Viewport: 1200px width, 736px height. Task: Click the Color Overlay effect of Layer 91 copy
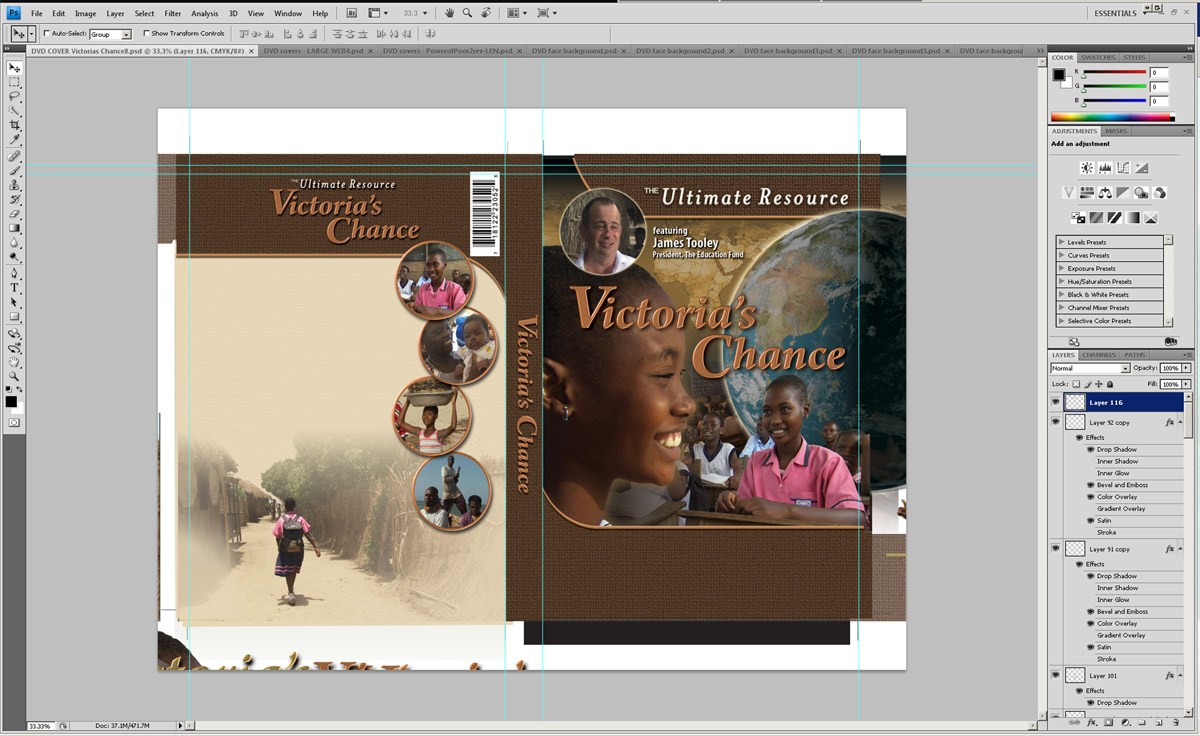pyautogui.click(x=1117, y=624)
